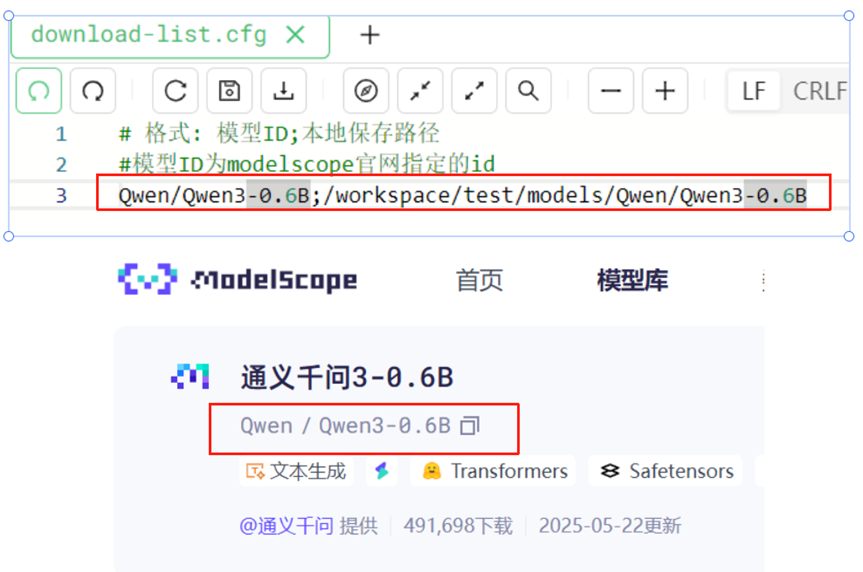Click the compass navigation icon
Screen dimensions: 863x572
pos(366,91)
